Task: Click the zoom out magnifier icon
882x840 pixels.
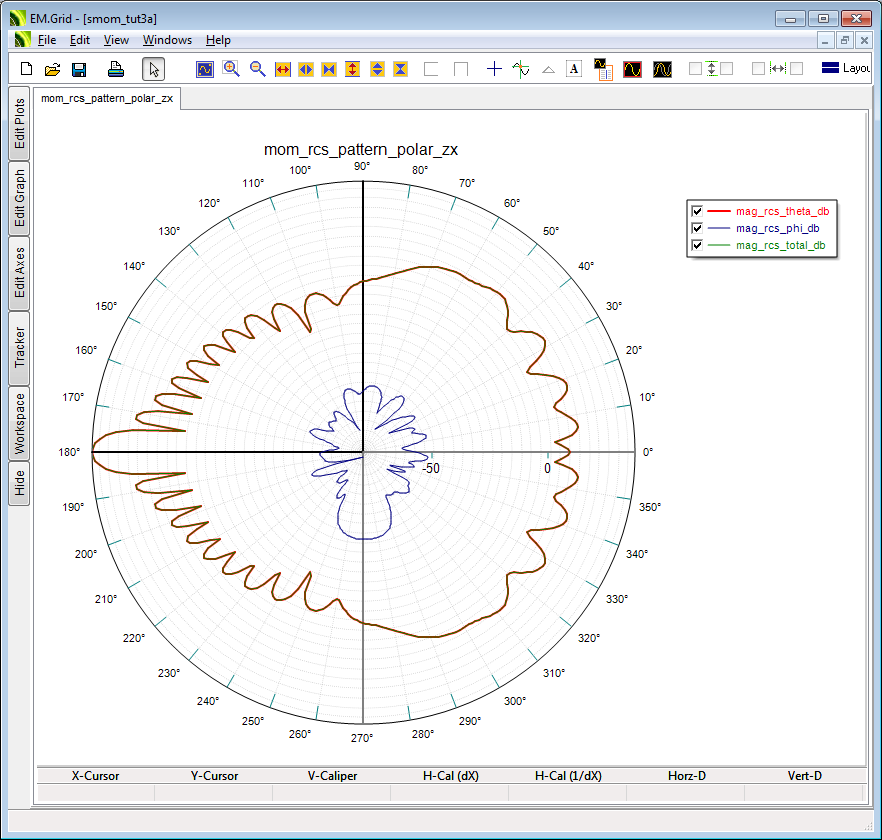Action: 257,69
